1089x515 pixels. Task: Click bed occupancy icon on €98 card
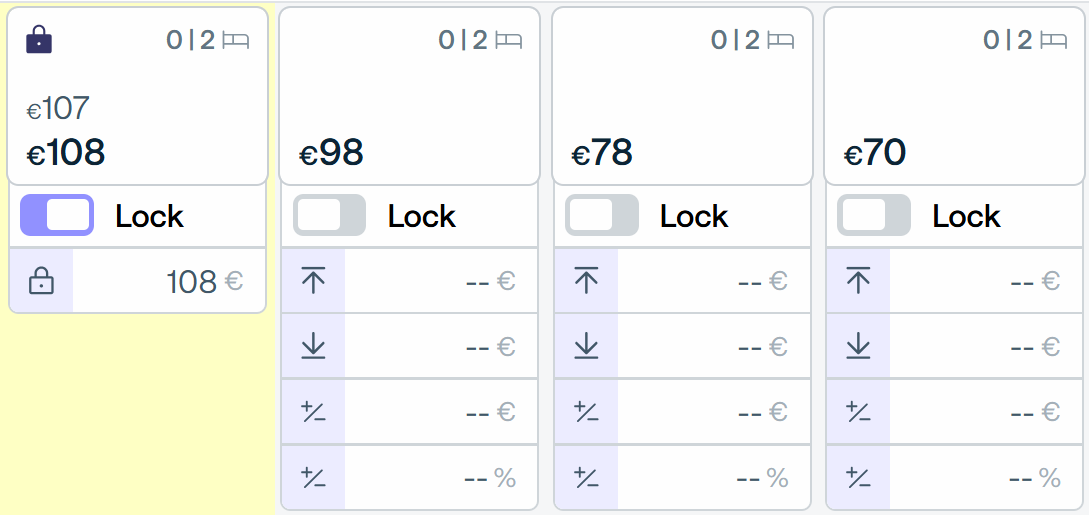(x=508, y=40)
